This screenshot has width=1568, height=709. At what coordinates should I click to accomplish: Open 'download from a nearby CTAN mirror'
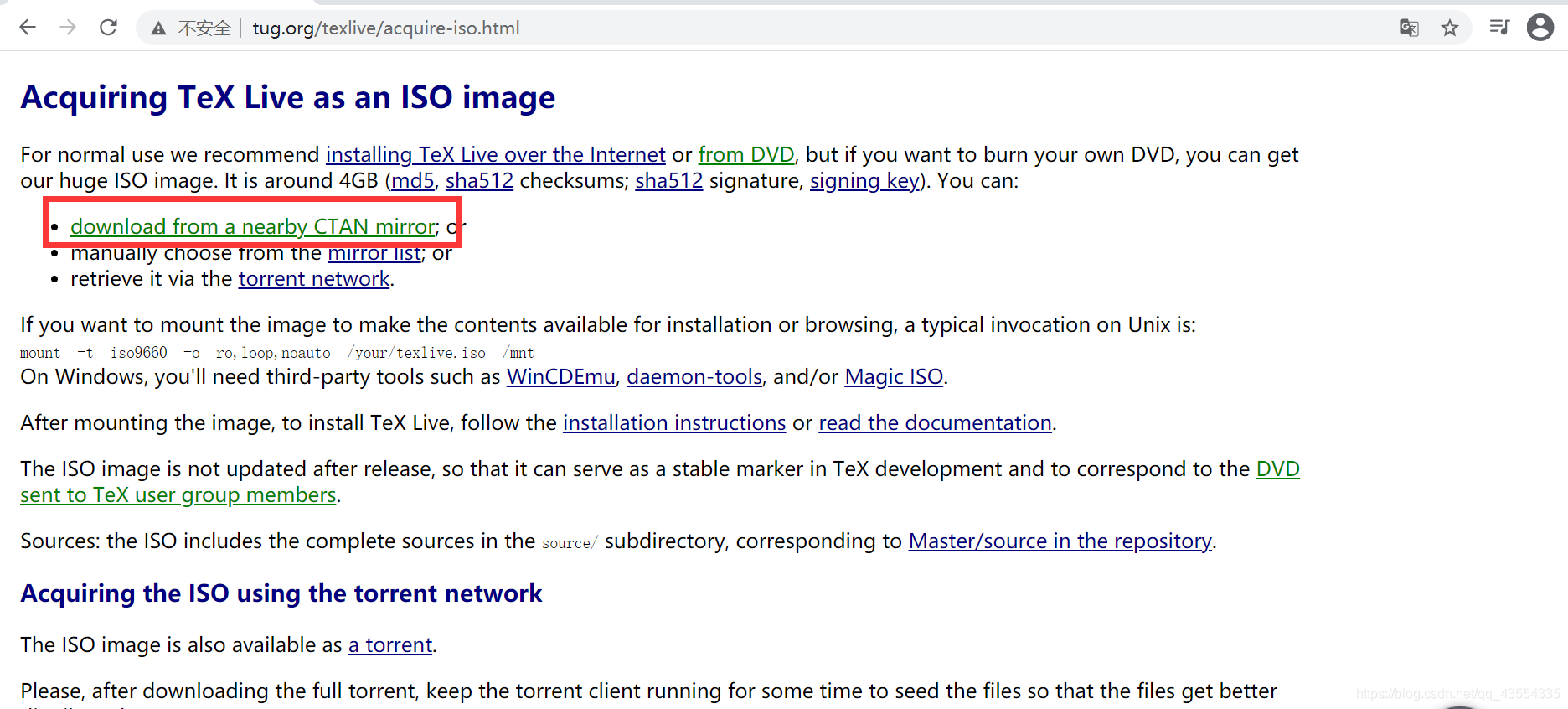click(x=253, y=227)
